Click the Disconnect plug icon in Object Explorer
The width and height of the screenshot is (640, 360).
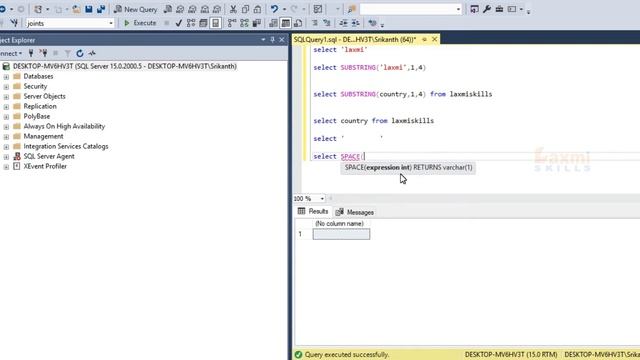coord(43,53)
